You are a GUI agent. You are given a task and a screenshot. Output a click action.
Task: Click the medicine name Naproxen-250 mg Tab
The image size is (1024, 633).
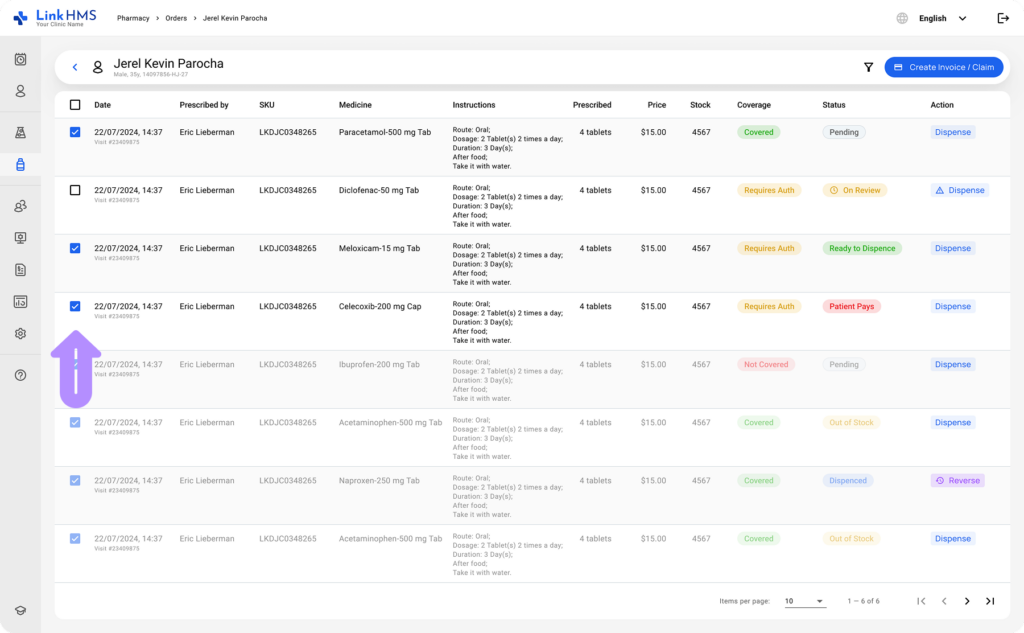coord(379,480)
